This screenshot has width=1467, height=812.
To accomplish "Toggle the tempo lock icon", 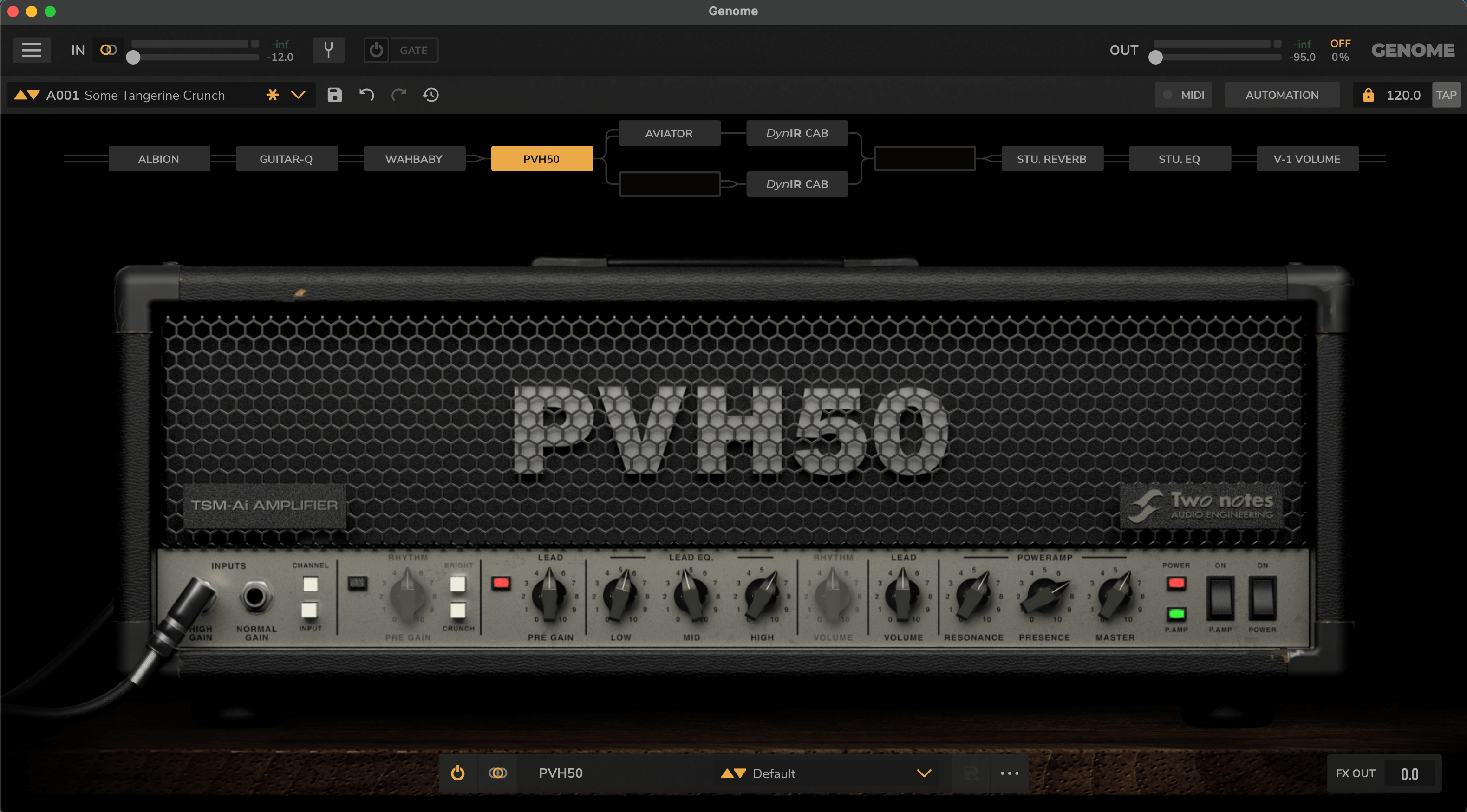I will pos(1368,95).
